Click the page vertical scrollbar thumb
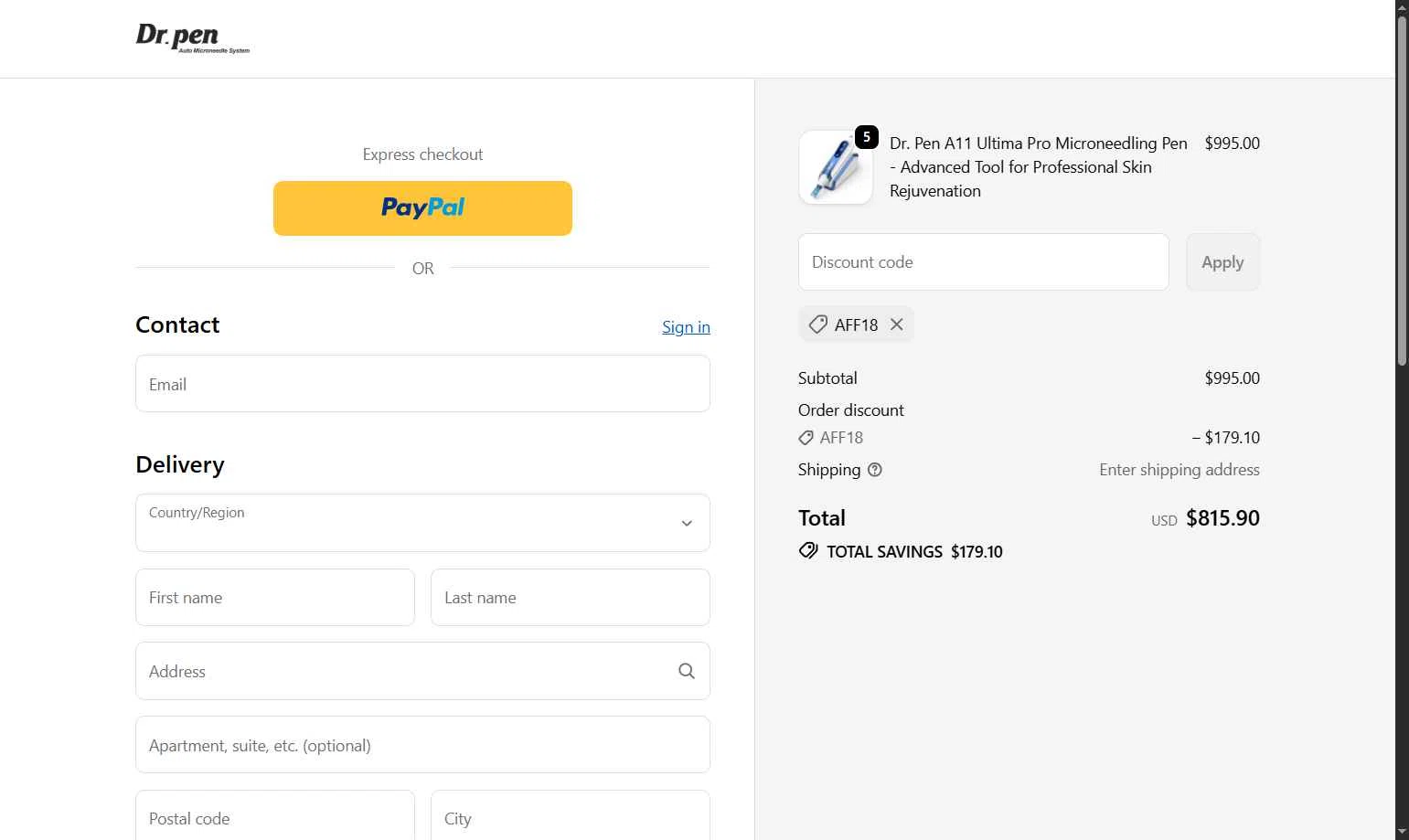Viewport: 1409px width, 840px height. tap(1402, 192)
